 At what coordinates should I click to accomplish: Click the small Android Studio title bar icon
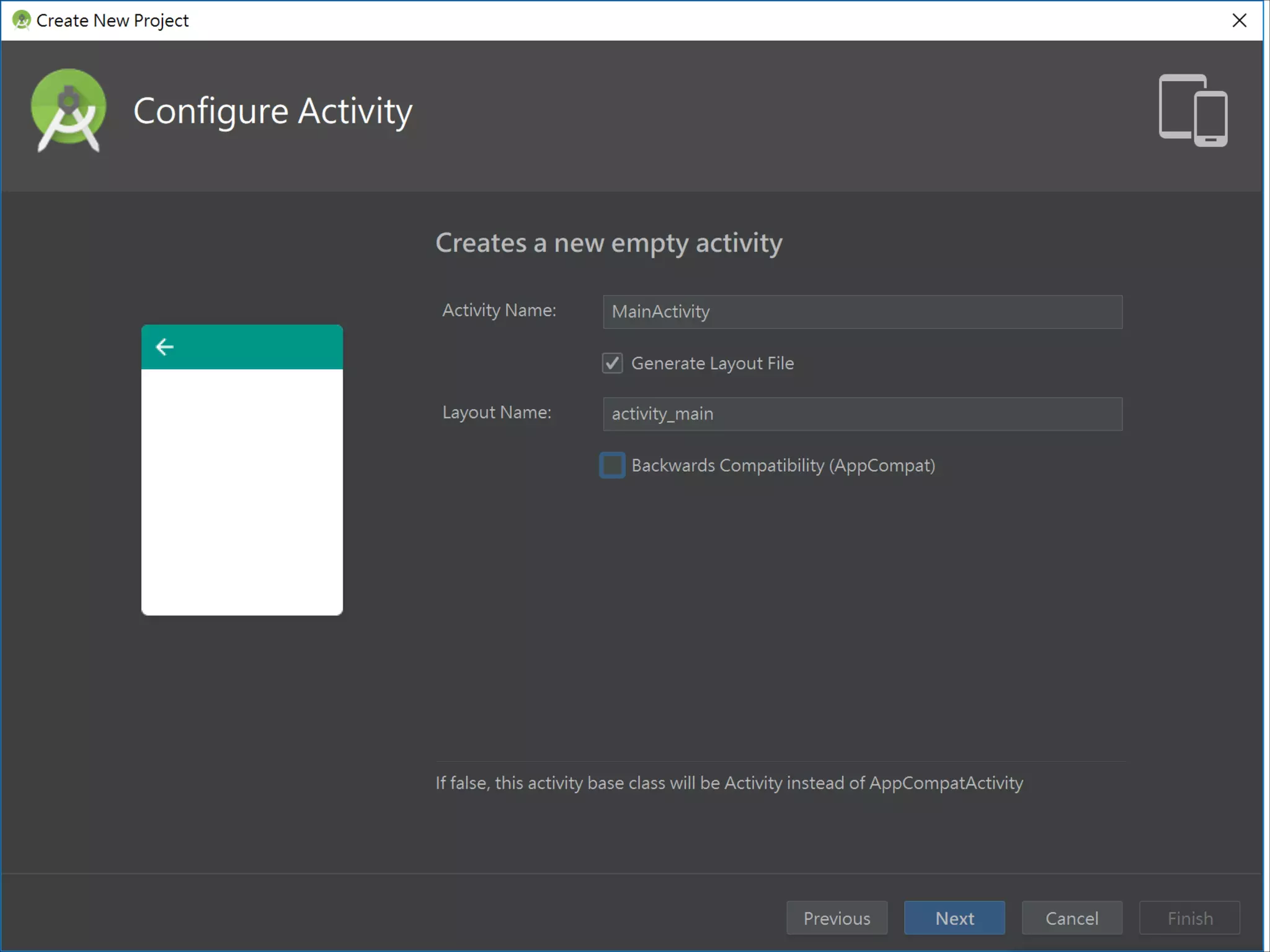point(21,20)
